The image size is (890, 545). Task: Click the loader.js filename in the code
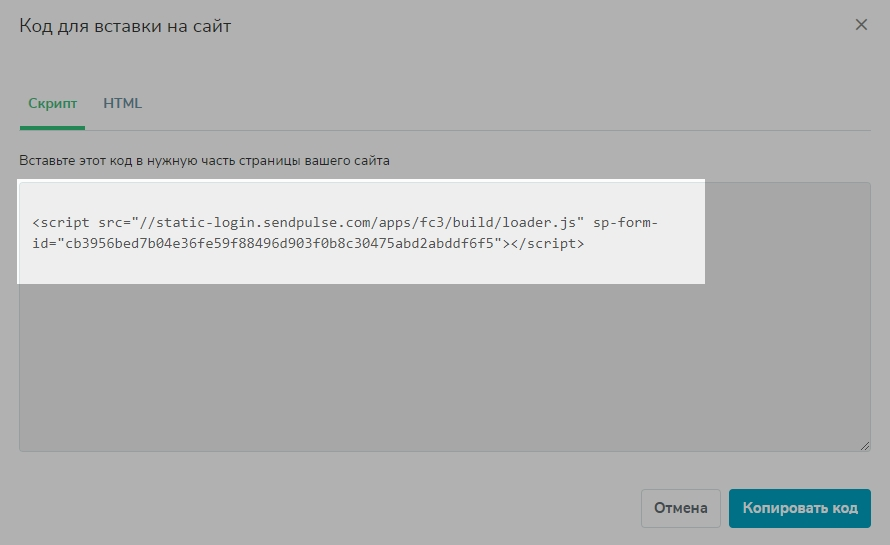pyautogui.click(x=539, y=222)
